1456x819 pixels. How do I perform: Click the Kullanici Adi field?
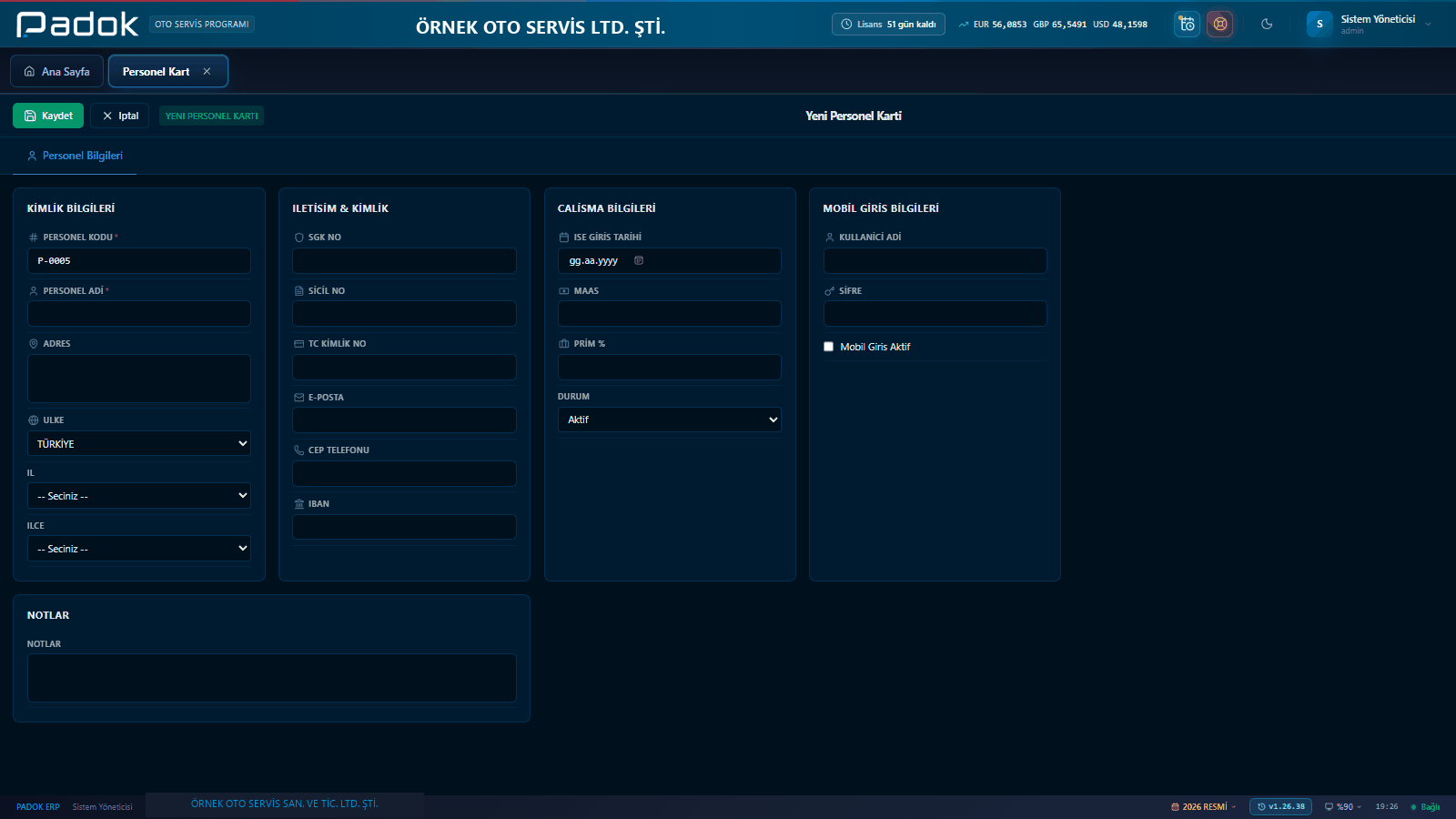(x=935, y=260)
